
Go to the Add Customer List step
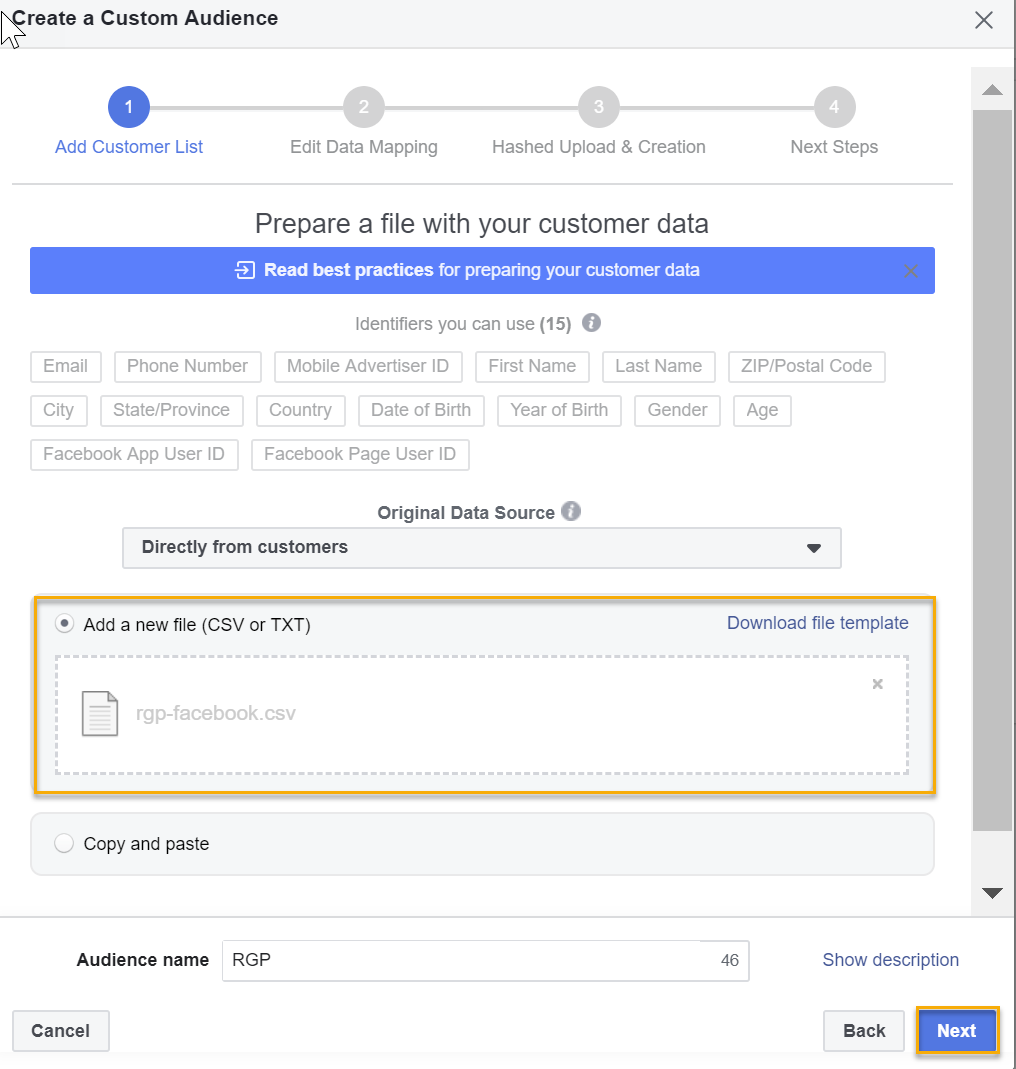(x=129, y=147)
